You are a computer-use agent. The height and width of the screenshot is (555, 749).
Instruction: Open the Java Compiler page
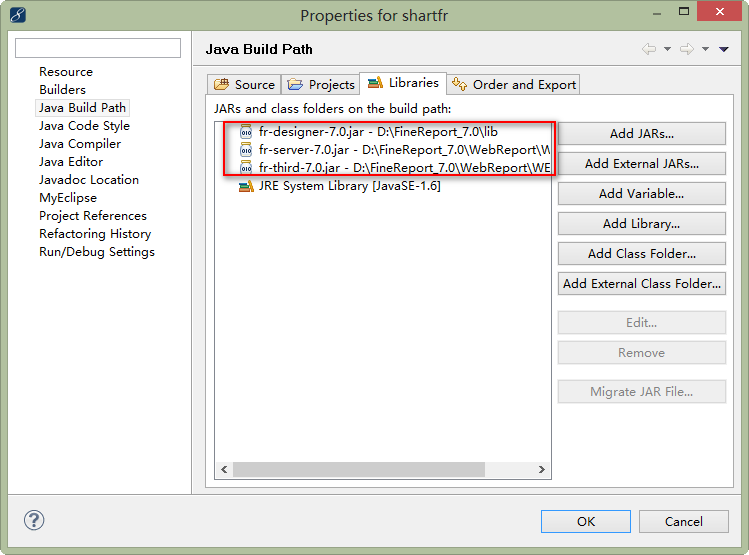coord(80,144)
